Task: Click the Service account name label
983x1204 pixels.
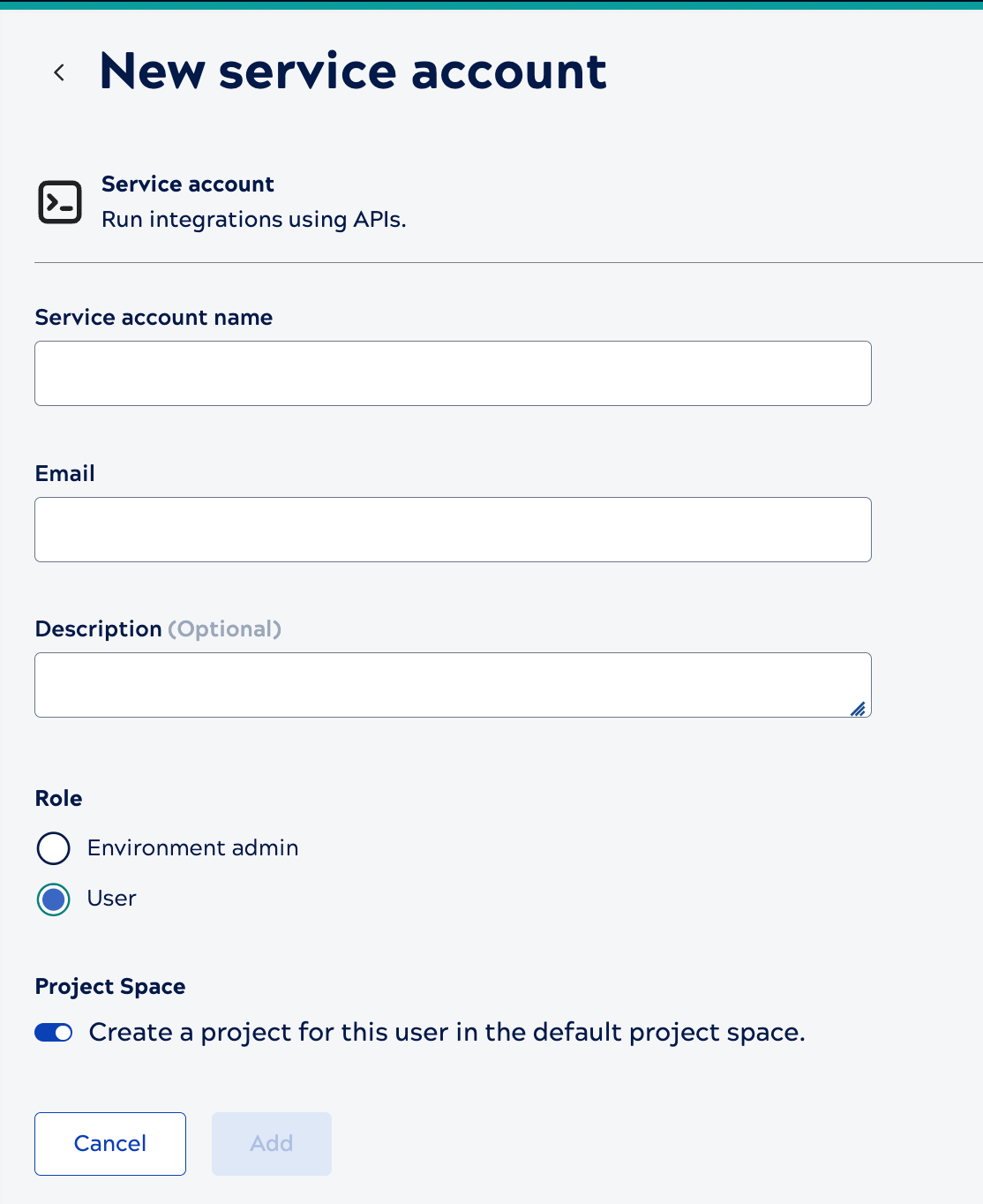Action: [154, 317]
